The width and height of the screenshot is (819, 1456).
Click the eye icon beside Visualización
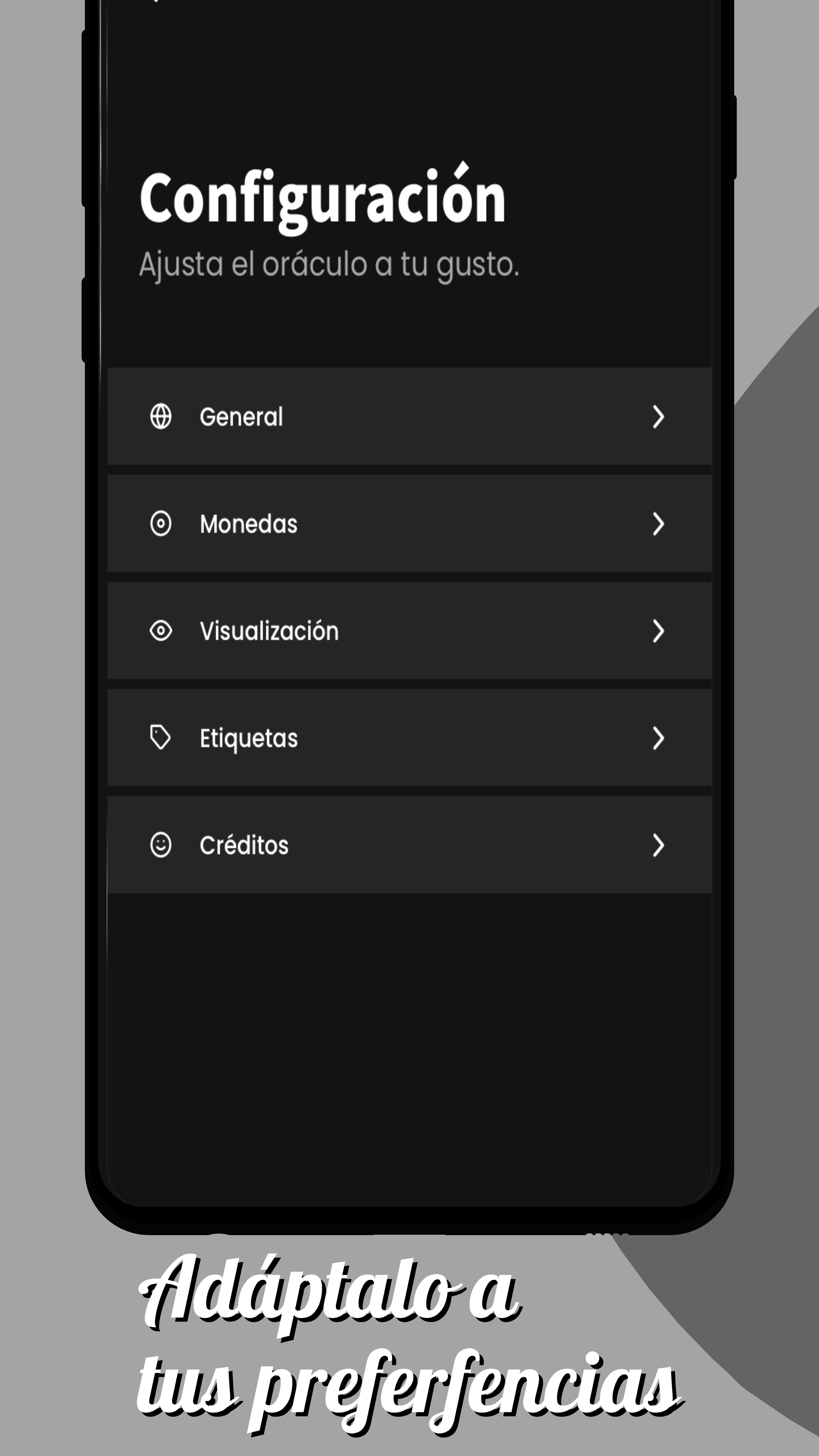[x=160, y=630]
